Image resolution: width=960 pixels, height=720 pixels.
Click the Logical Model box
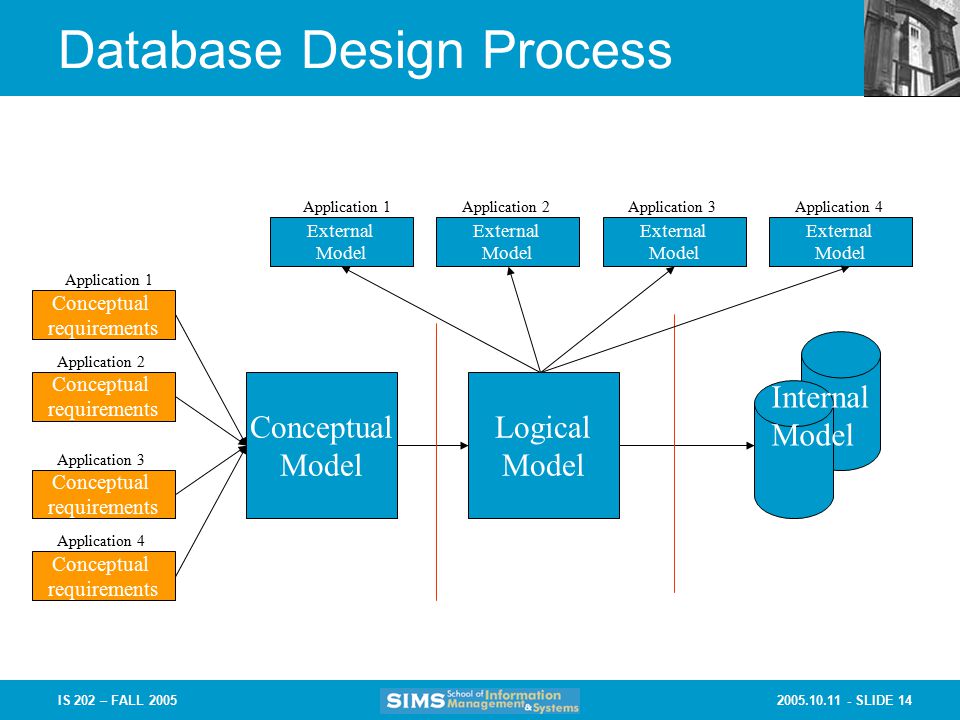point(544,445)
